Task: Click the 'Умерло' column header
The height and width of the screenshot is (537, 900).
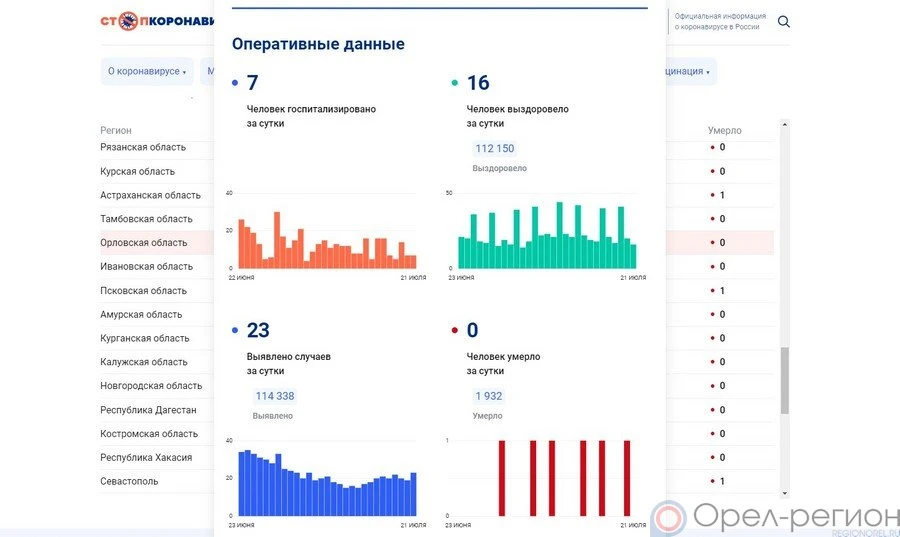Action: 724,131
